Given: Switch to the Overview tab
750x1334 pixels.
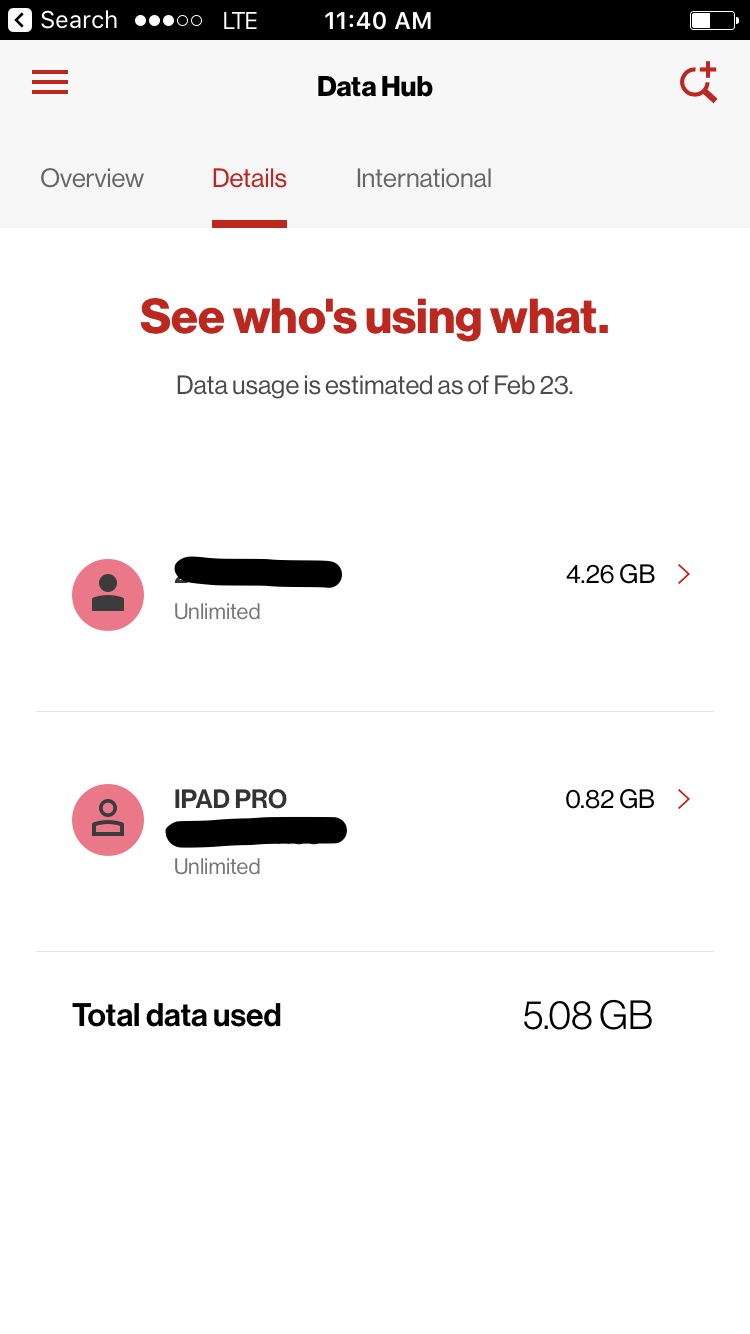Looking at the screenshot, I should pyautogui.click(x=92, y=178).
